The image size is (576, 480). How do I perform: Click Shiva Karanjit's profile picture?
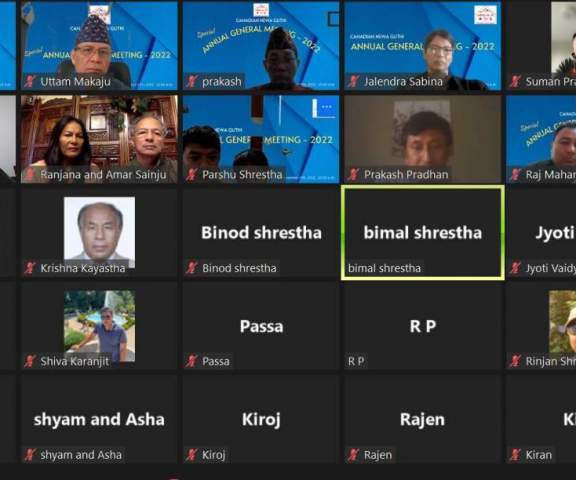pyautogui.click(x=99, y=325)
